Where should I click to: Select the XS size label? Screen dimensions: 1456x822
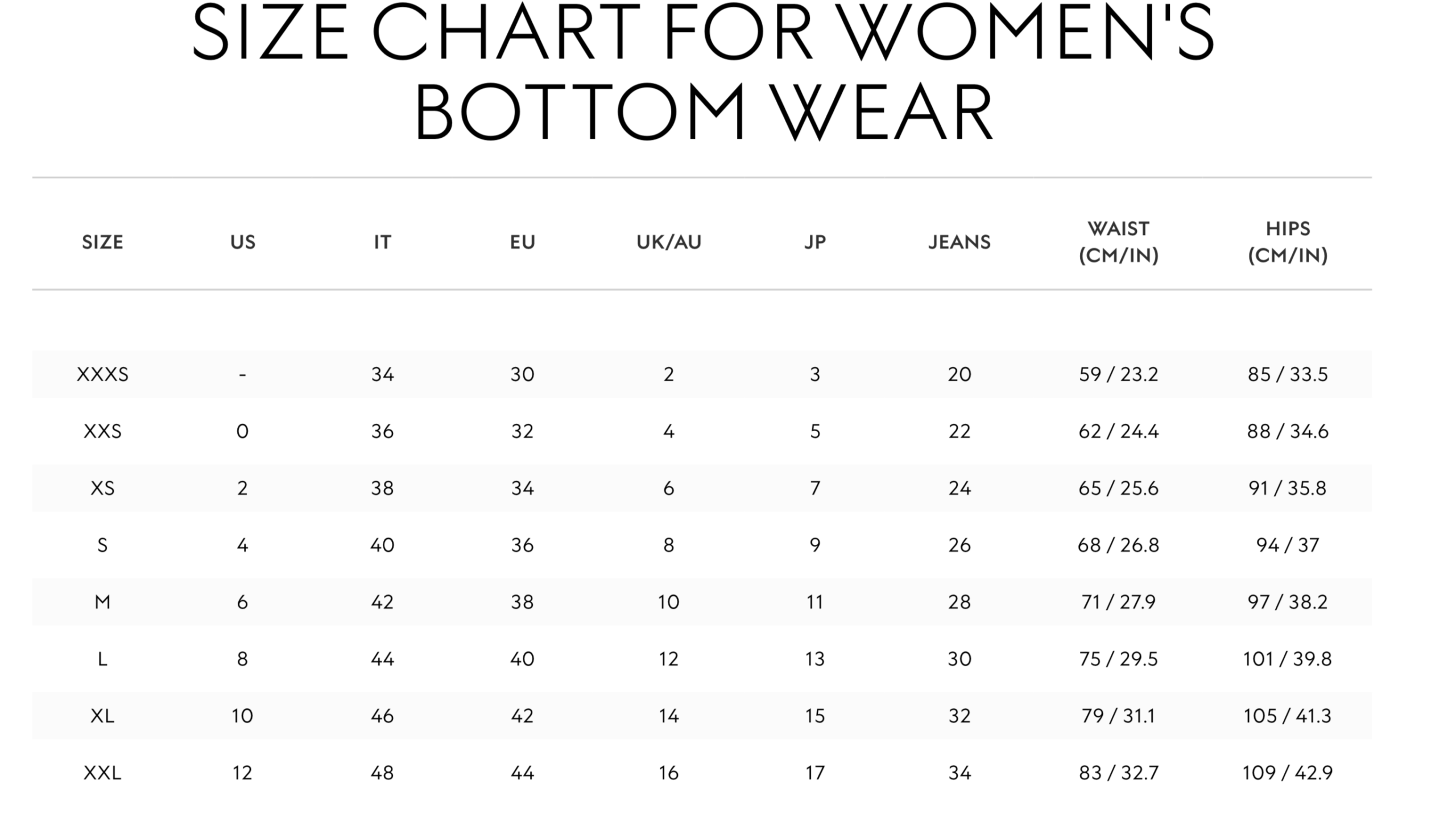point(102,488)
